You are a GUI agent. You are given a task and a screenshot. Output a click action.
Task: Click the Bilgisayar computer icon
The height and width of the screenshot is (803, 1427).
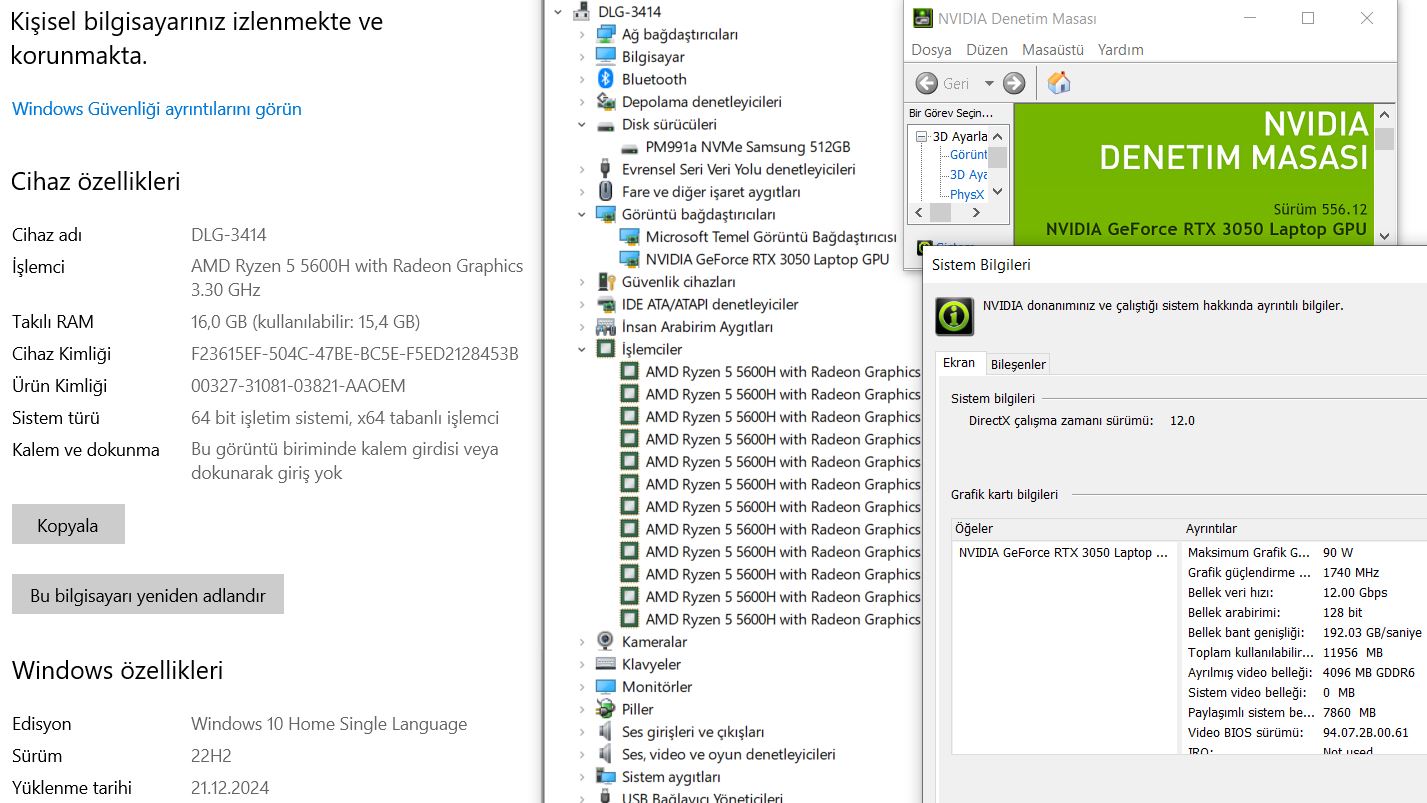tap(605, 57)
